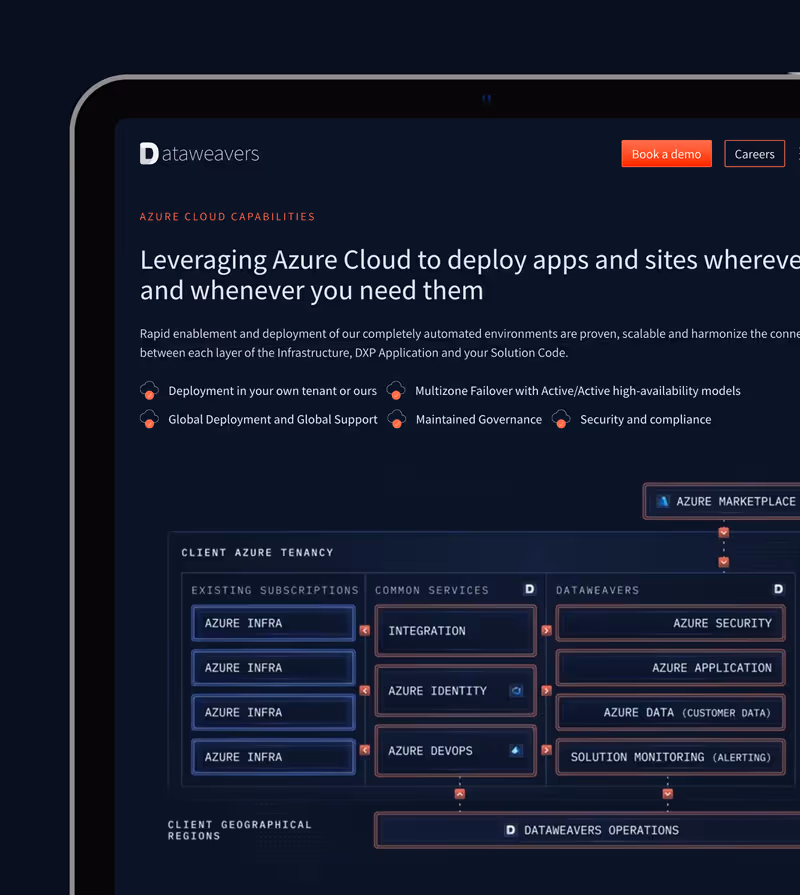
Task: Click the Leveraging Azure Cloud headline
Action: point(470,275)
